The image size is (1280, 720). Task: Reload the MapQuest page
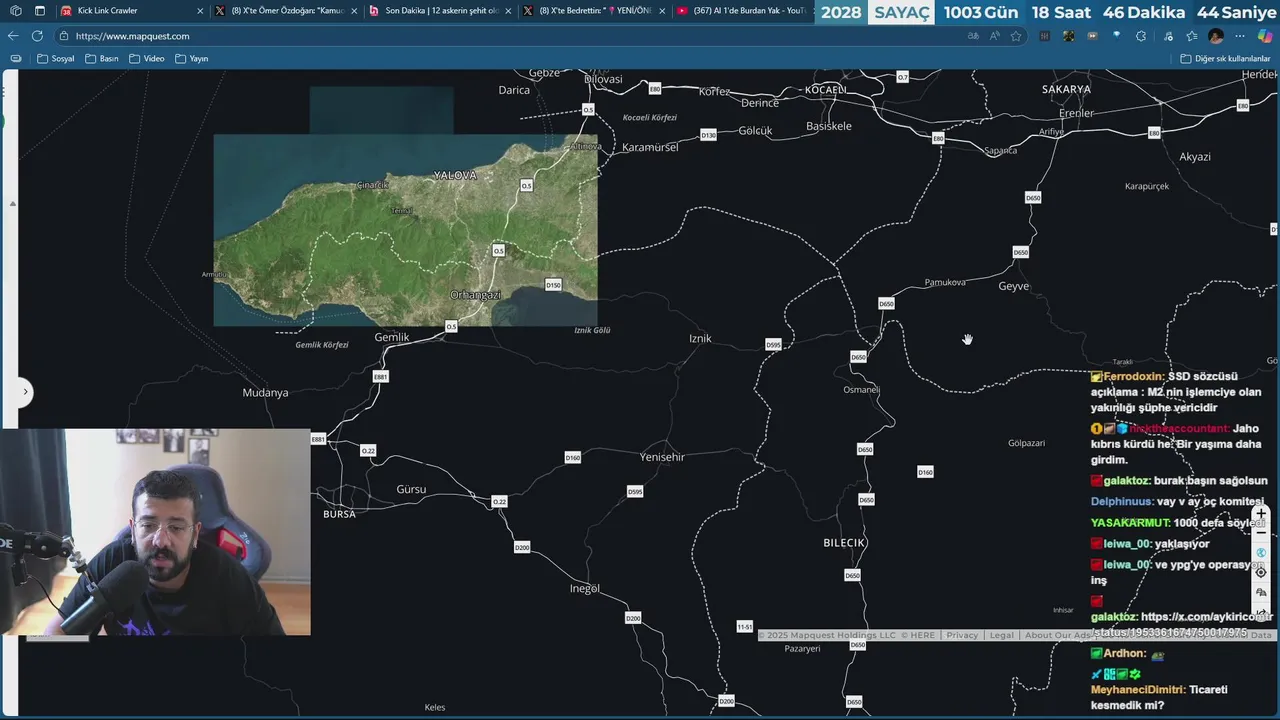(37, 36)
